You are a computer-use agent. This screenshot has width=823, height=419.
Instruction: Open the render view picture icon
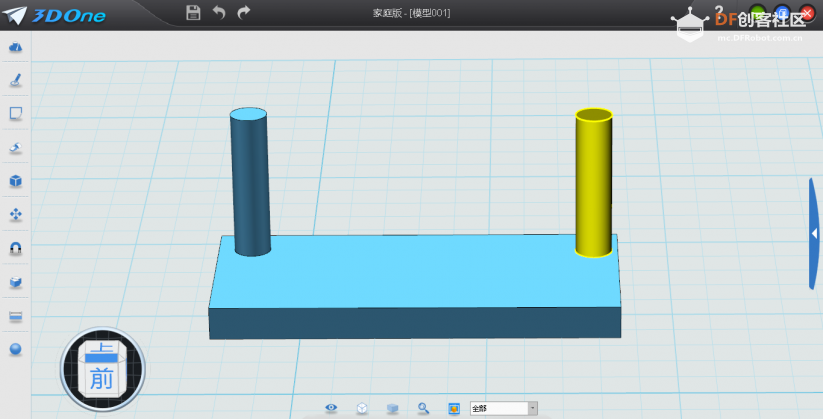click(454, 408)
